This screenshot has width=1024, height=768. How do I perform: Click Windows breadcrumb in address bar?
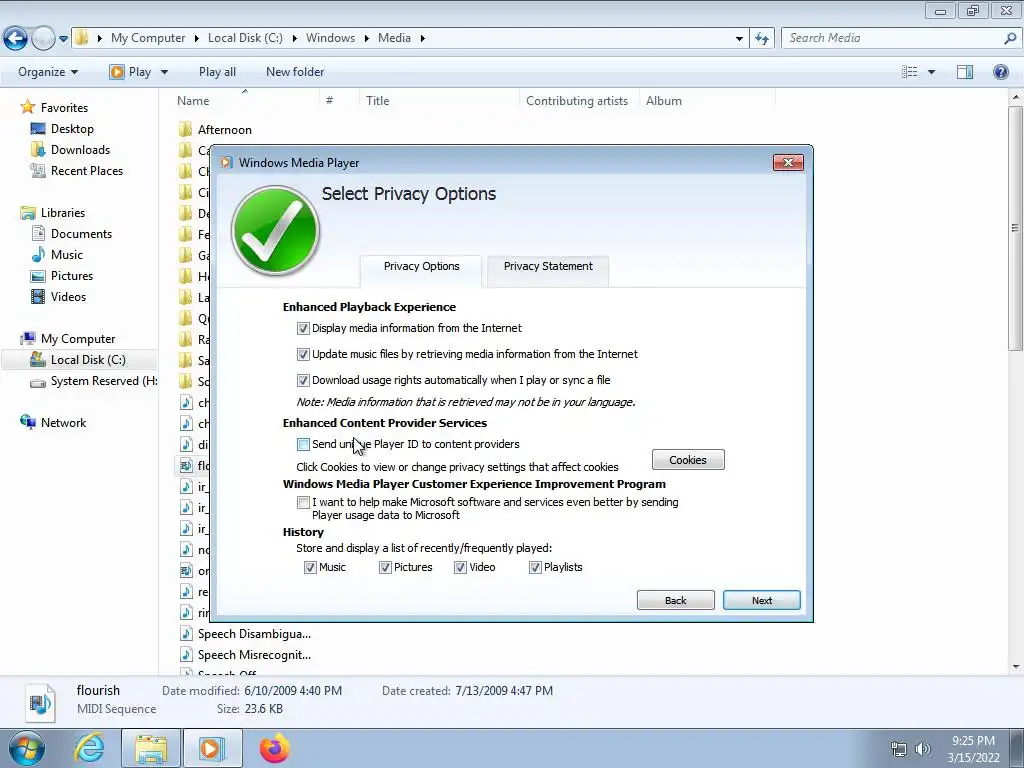coord(330,38)
